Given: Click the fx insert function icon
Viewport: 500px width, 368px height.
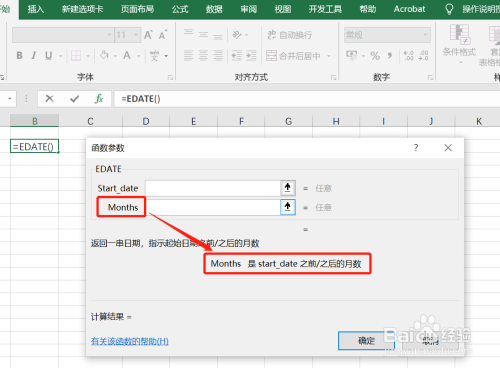Looking at the screenshot, I should point(99,99).
